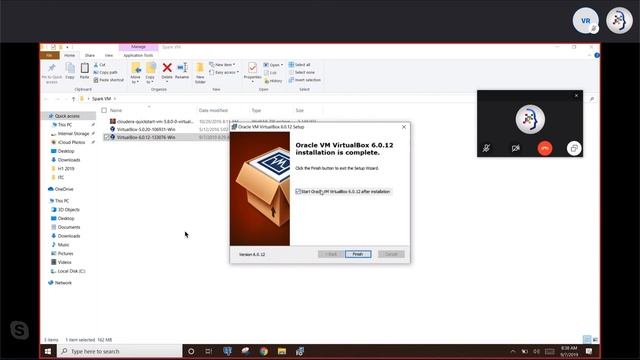Viewport: 640px width, 360px height.
Task: Switch to the Share ribbon tab
Action: (90, 55)
